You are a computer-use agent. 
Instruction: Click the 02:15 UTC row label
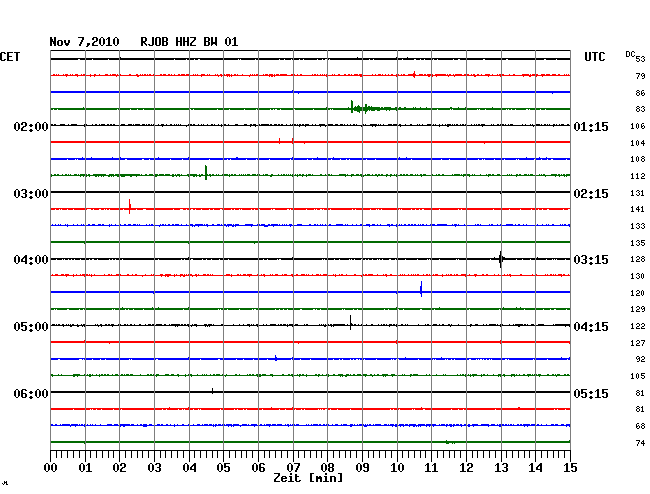(x=591, y=194)
